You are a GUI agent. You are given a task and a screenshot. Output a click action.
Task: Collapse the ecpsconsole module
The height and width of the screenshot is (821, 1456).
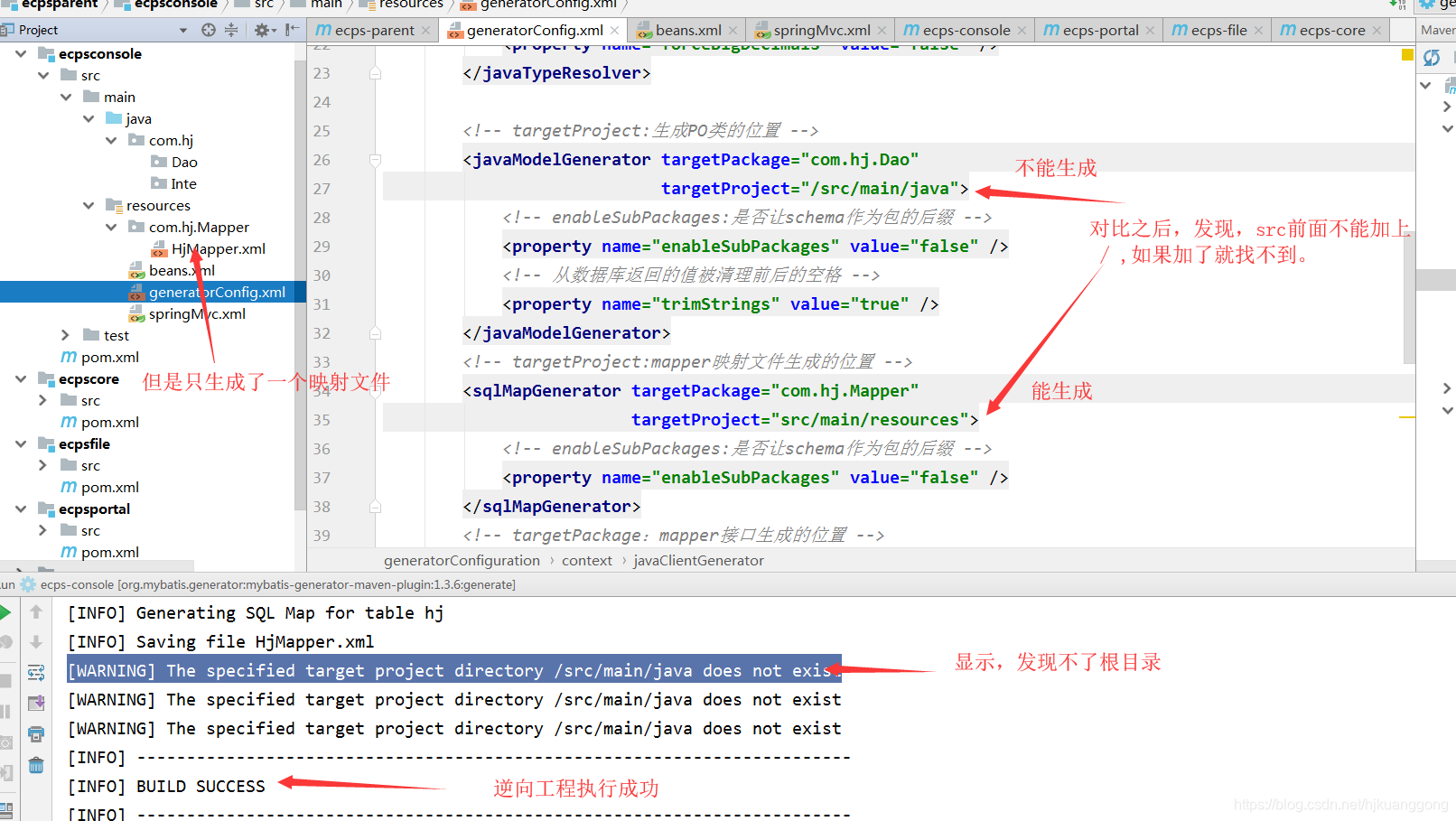tap(21, 53)
